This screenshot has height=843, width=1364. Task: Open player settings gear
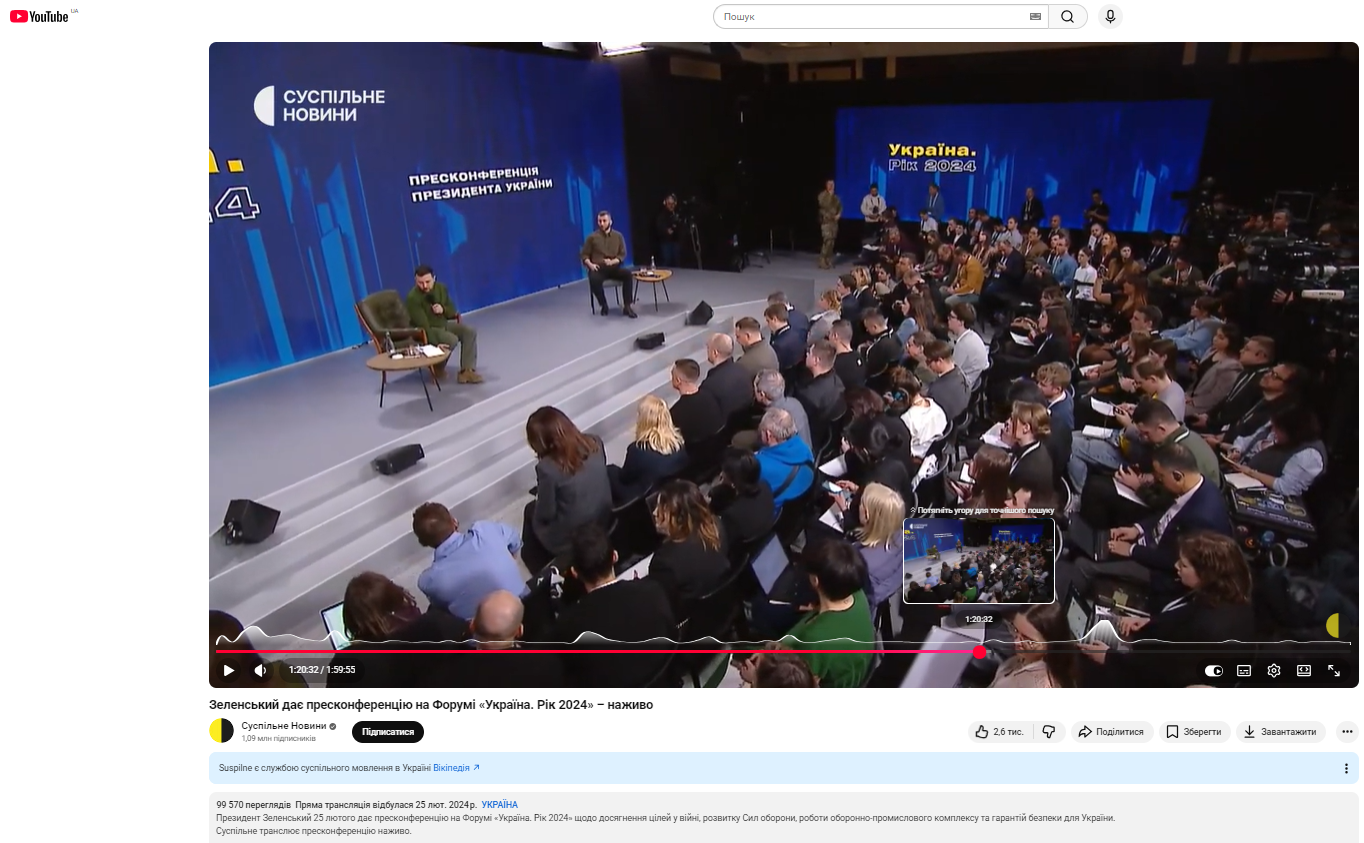click(1274, 671)
